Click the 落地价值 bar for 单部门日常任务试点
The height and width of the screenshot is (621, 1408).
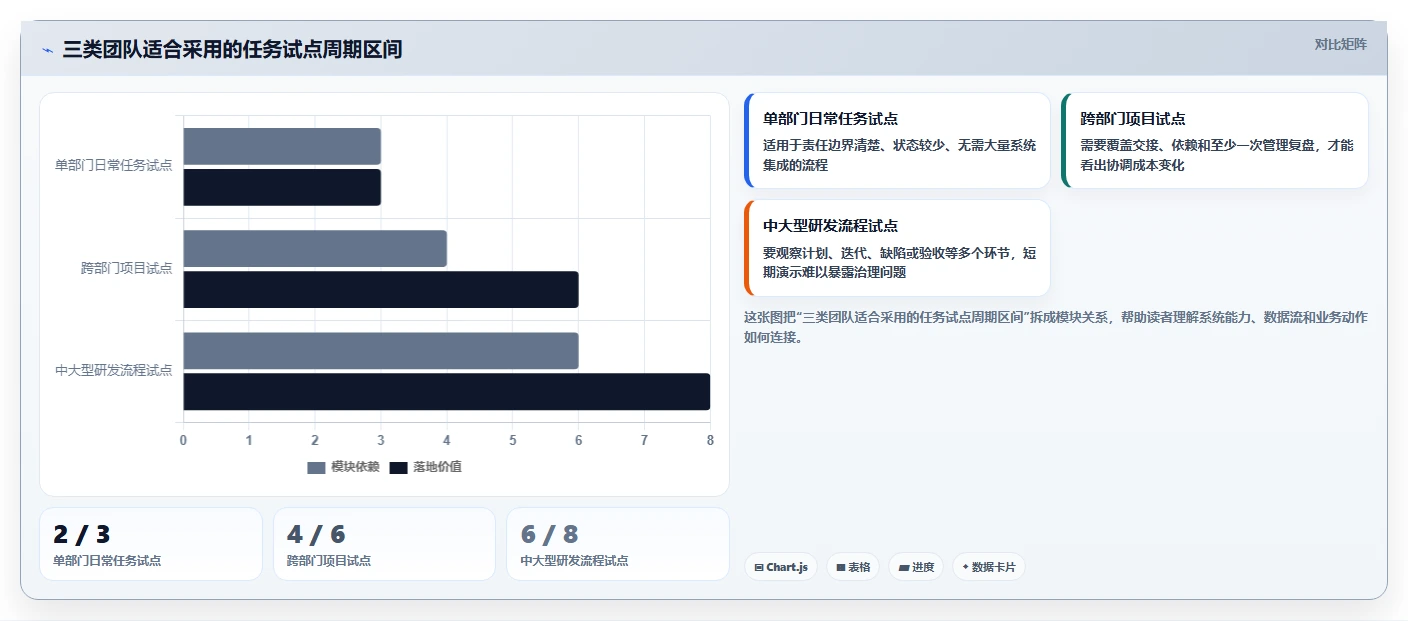(282, 187)
